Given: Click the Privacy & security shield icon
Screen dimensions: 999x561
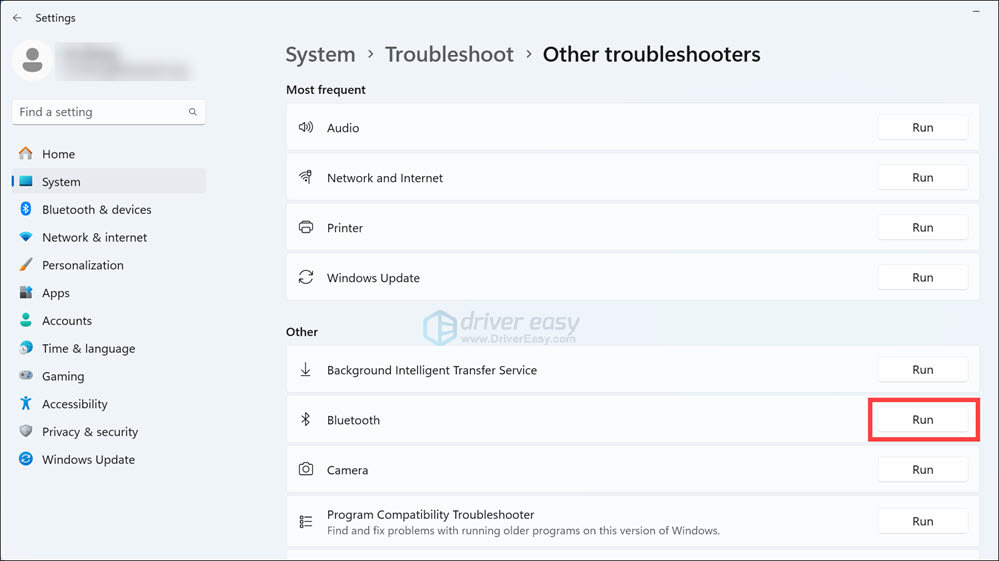Looking at the screenshot, I should (x=25, y=432).
